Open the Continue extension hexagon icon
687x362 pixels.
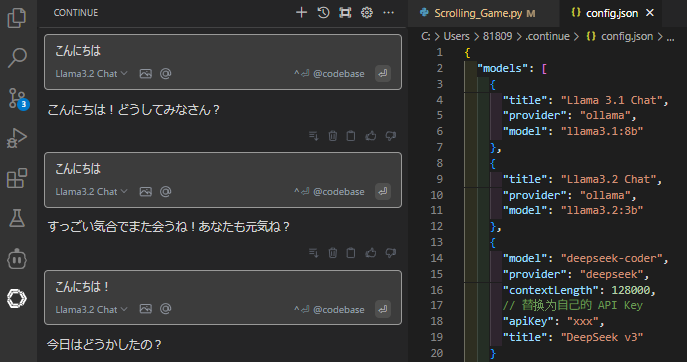[17, 298]
